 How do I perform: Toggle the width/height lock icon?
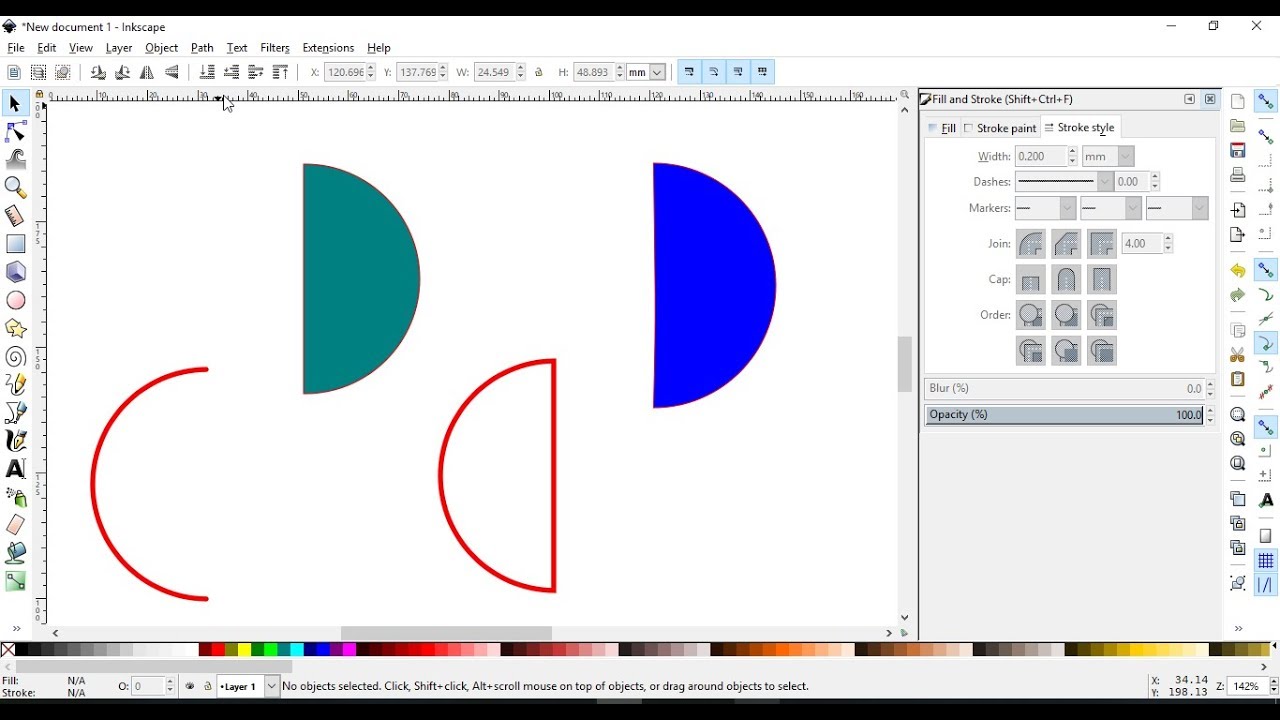coord(539,72)
